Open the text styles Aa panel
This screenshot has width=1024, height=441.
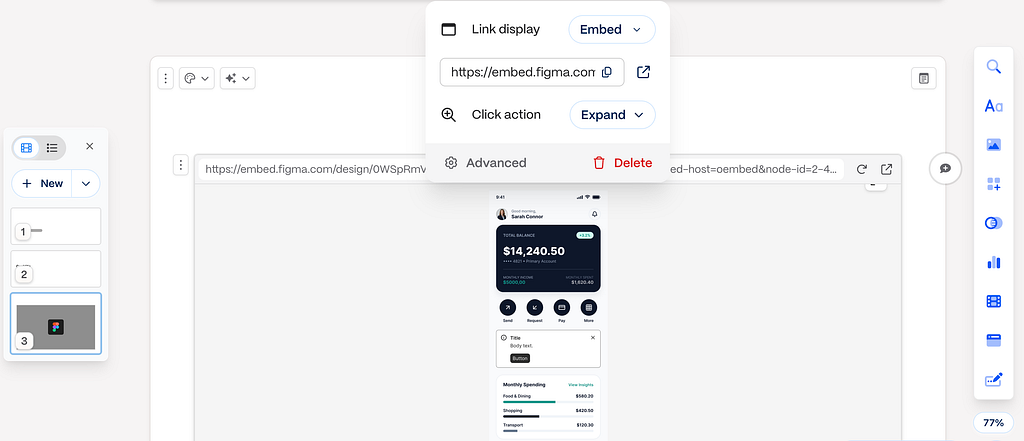pos(993,106)
